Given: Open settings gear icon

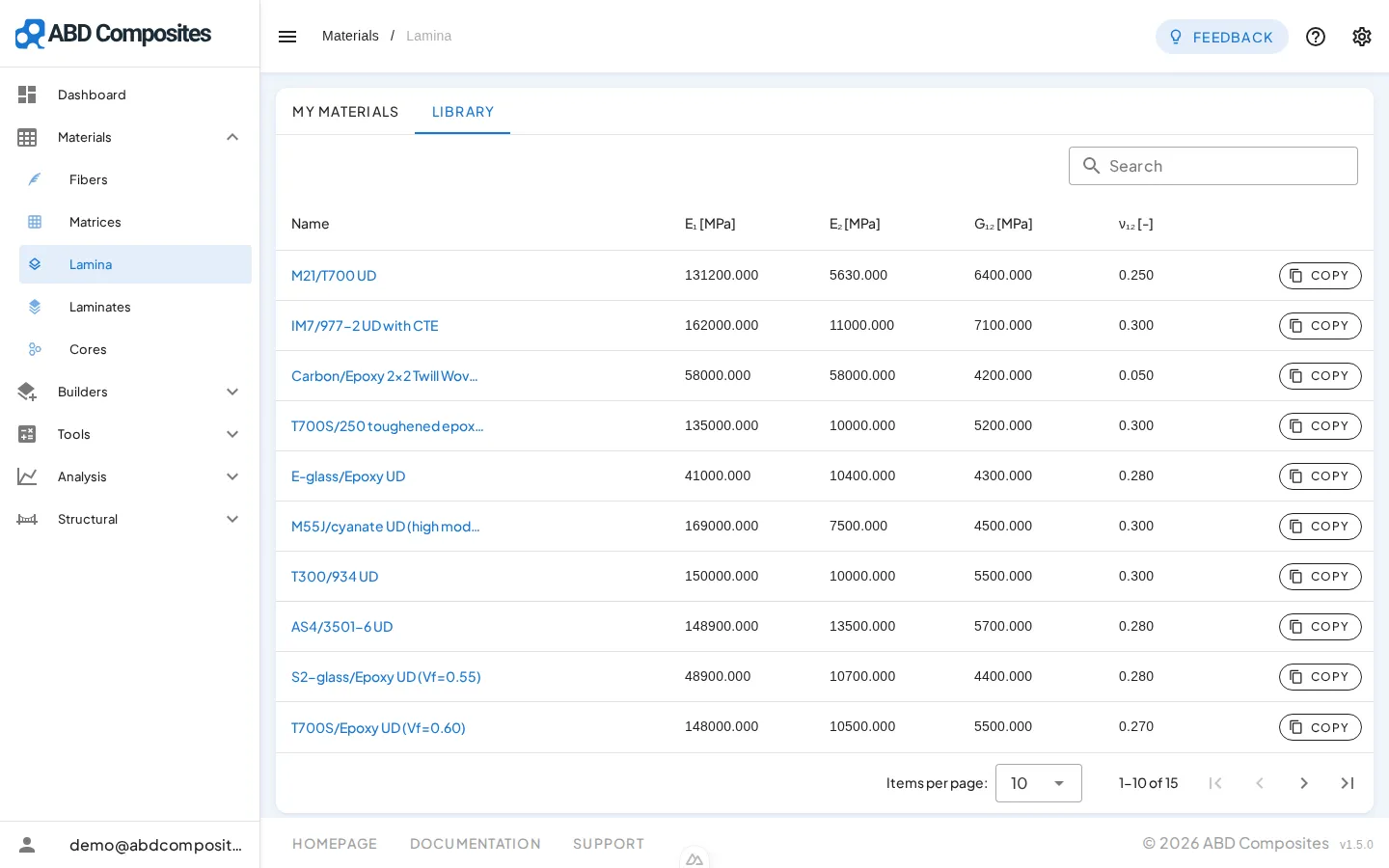Looking at the screenshot, I should coord(1362,37).
